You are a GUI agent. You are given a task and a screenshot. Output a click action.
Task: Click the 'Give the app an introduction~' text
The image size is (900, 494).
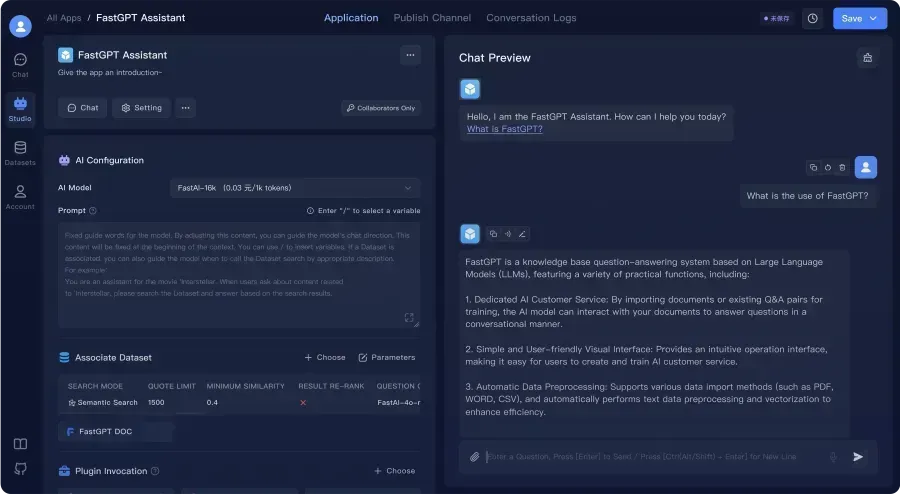(x=110, y=72)
